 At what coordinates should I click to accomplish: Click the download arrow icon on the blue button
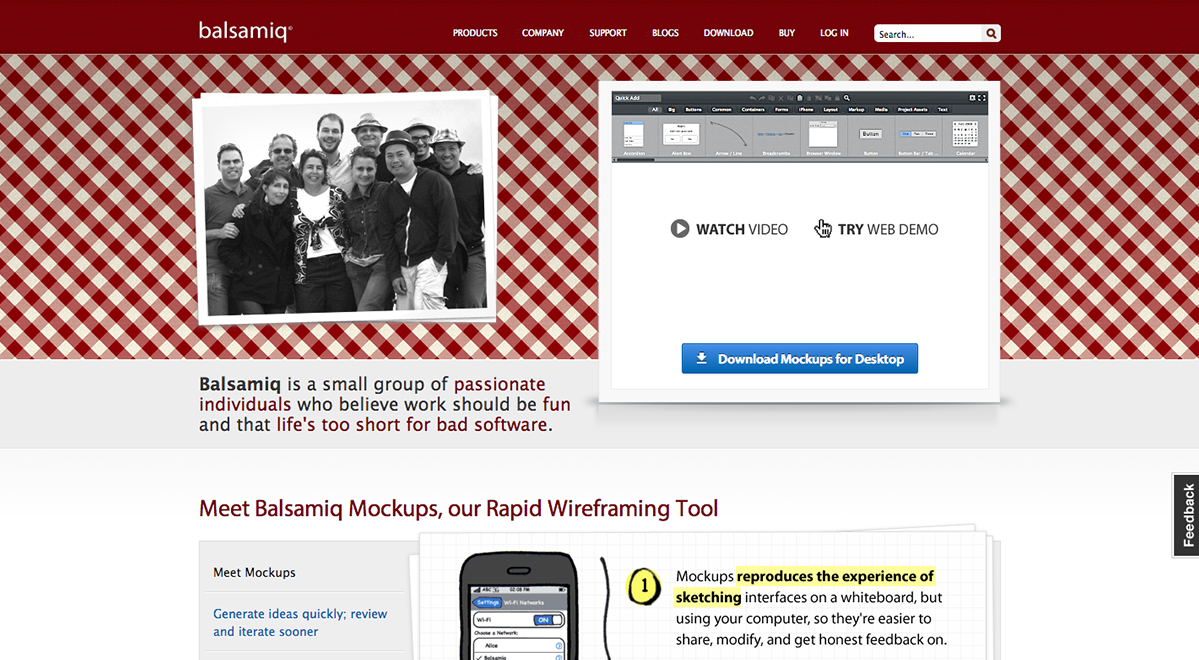[701, 358]
